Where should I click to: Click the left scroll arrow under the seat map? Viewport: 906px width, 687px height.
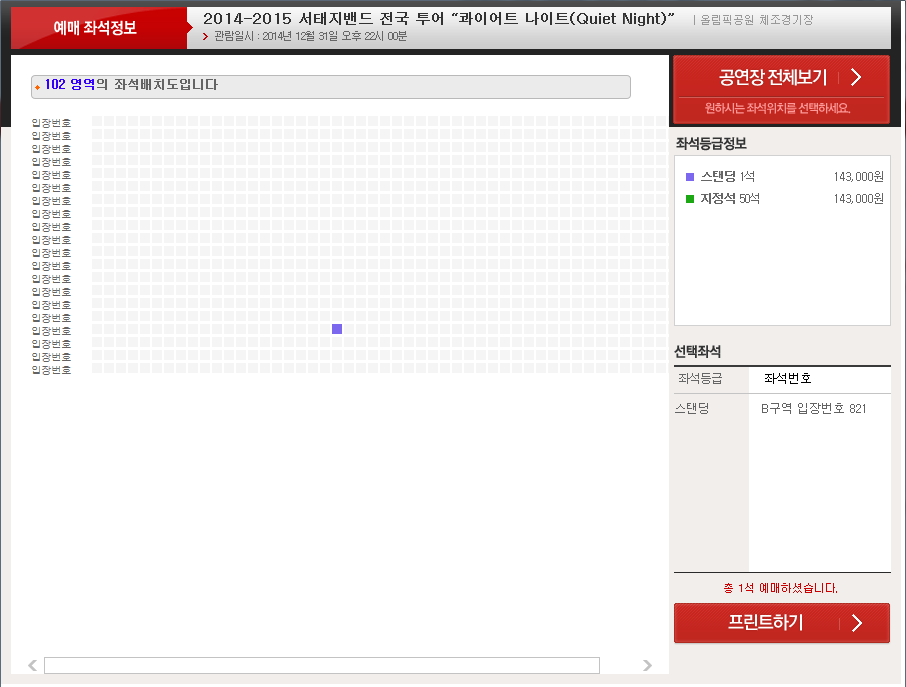(x=33, y=665)
